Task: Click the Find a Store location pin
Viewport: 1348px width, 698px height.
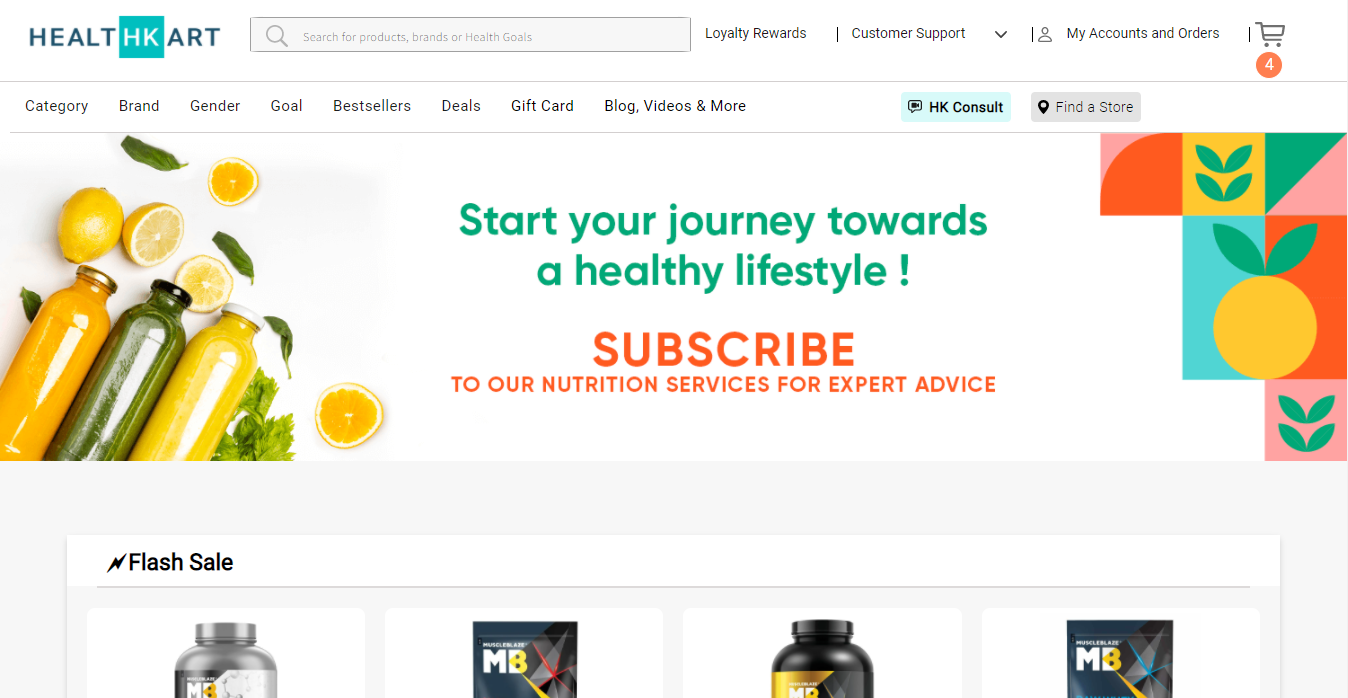Action: (1043, 107)
